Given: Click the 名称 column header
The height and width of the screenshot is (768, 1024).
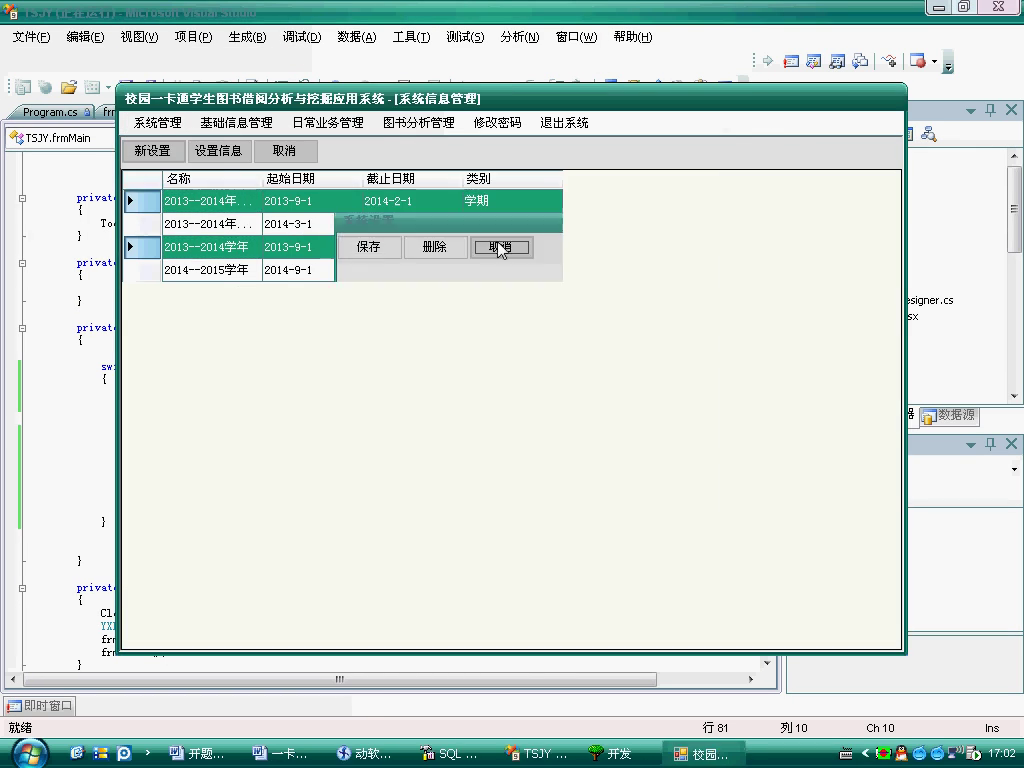Looking at the screenshot, I should (x=212, y=179).
